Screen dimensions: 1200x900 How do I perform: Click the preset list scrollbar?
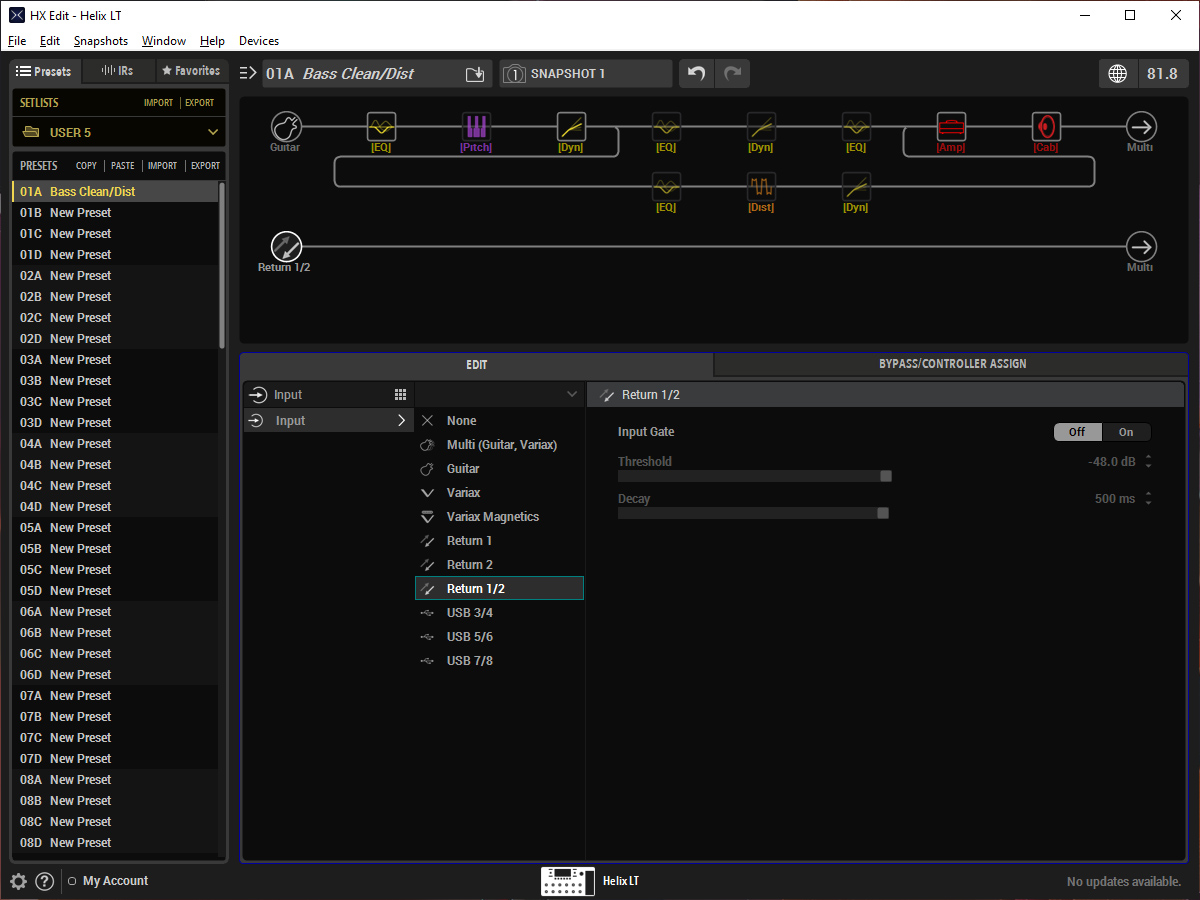221,265
